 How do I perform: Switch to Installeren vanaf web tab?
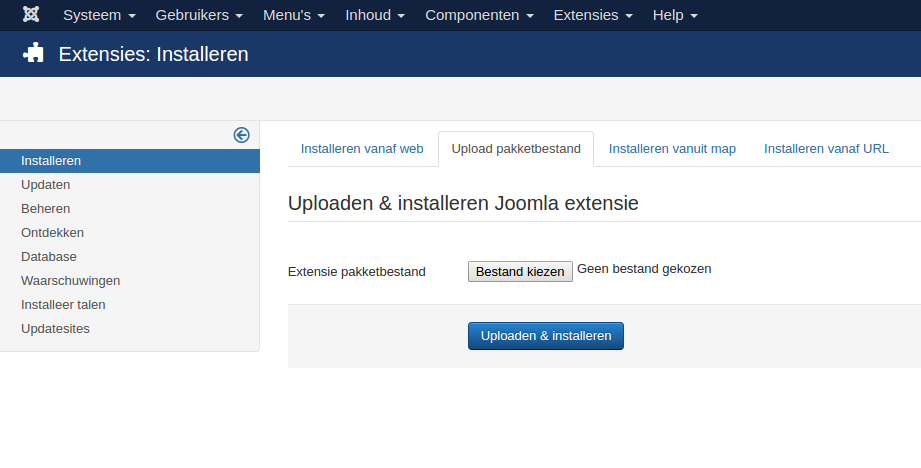tap(362, 149)
